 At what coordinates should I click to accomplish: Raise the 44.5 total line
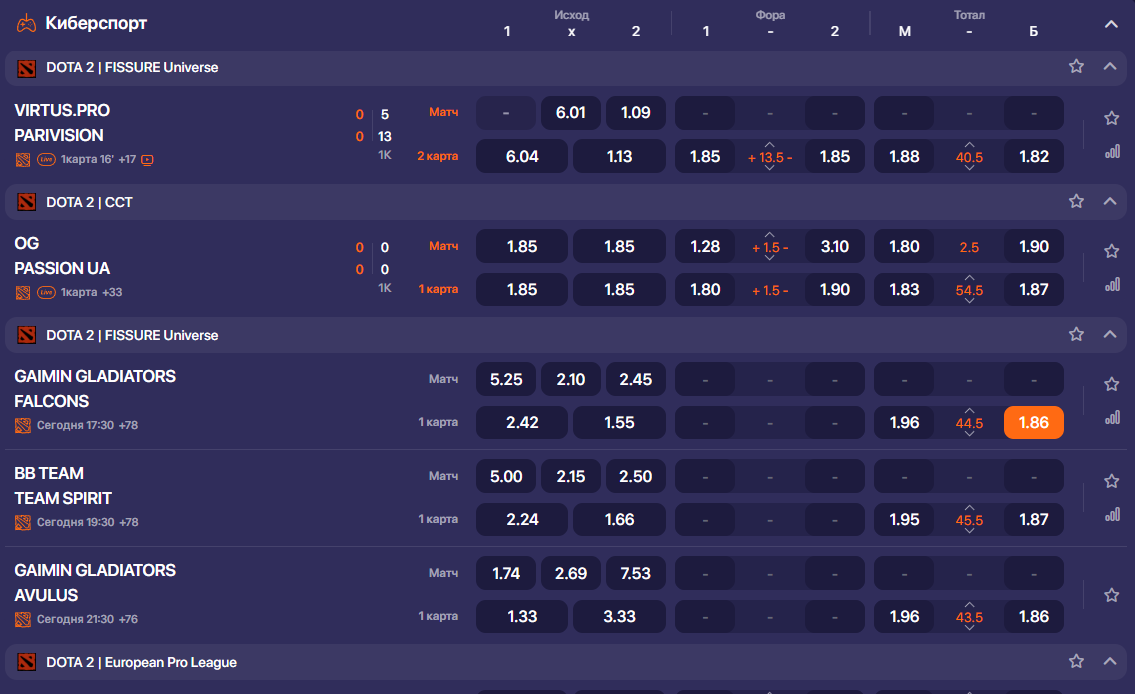[969, 411]
